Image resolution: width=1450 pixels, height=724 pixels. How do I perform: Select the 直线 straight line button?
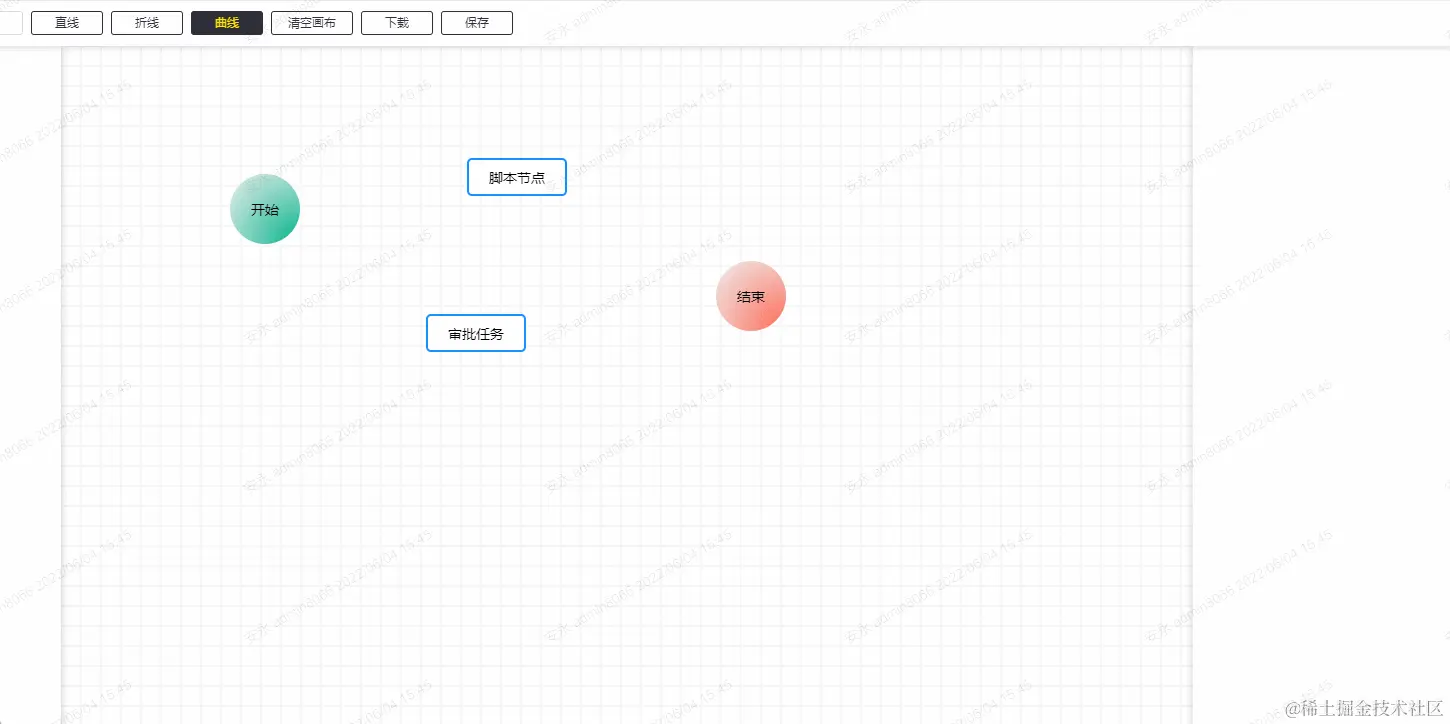(x=67, y=23)
